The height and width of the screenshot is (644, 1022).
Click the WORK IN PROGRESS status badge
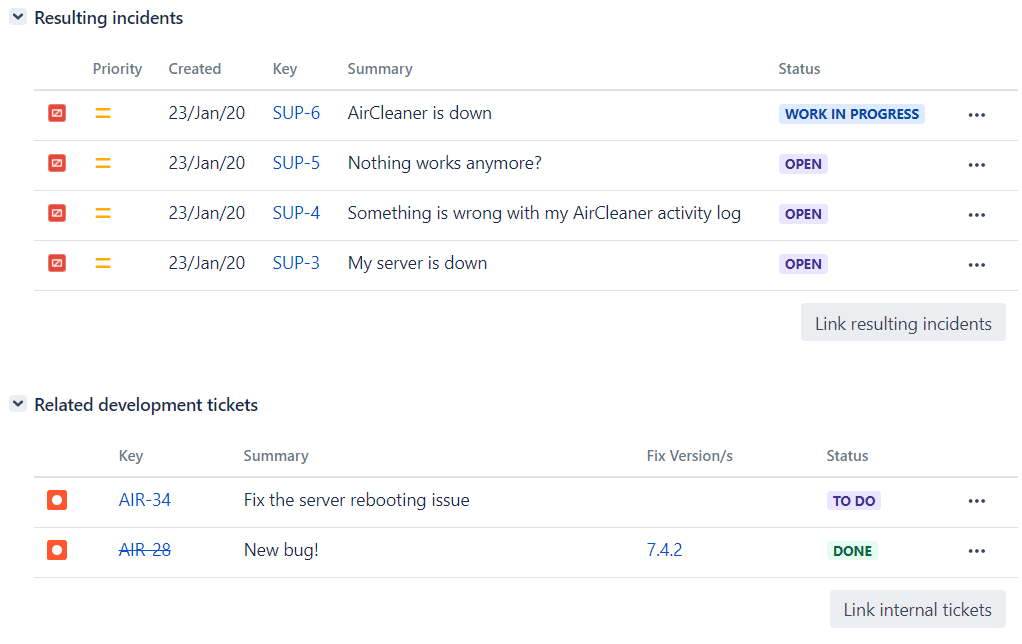852,114
